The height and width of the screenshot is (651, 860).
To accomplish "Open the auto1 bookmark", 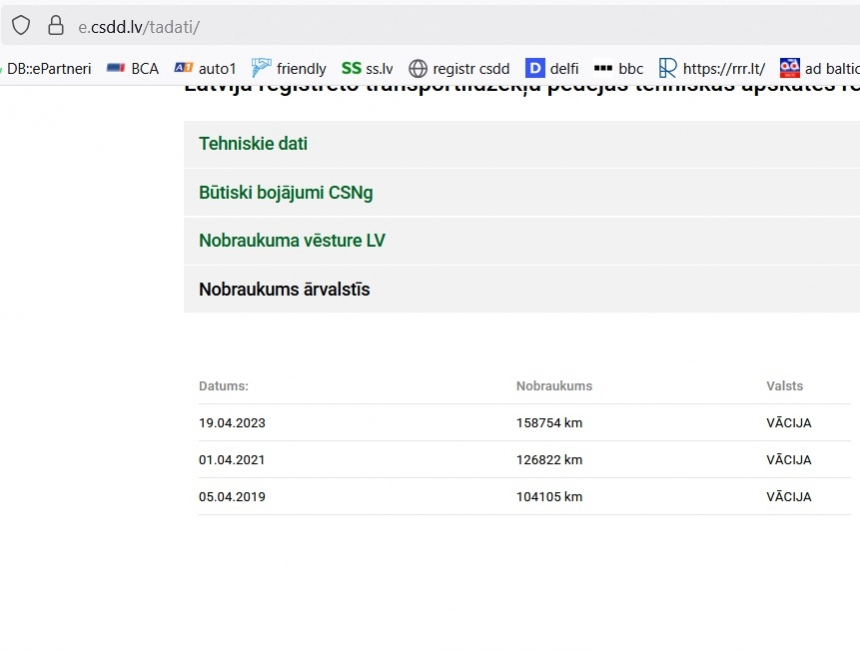I will [x=205, y=69].
